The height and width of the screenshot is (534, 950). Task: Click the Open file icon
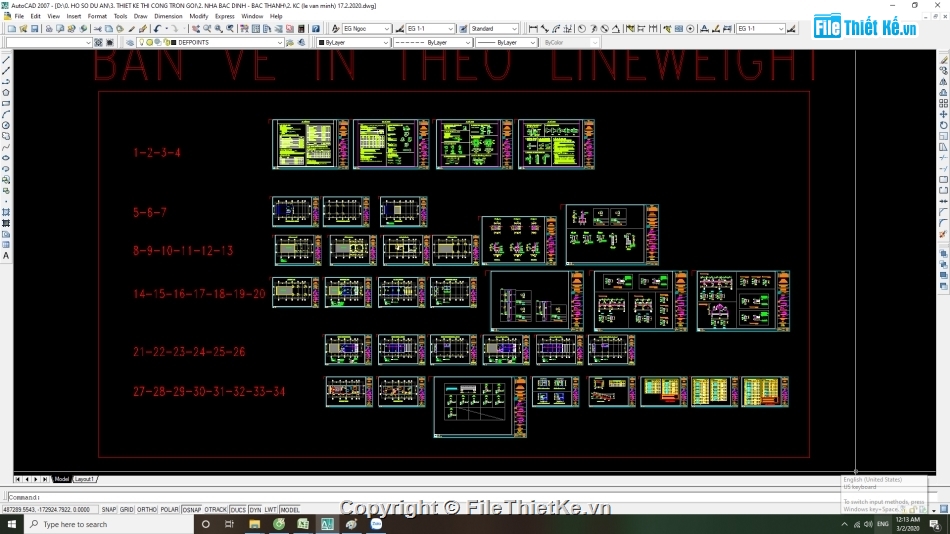(23, 28)
